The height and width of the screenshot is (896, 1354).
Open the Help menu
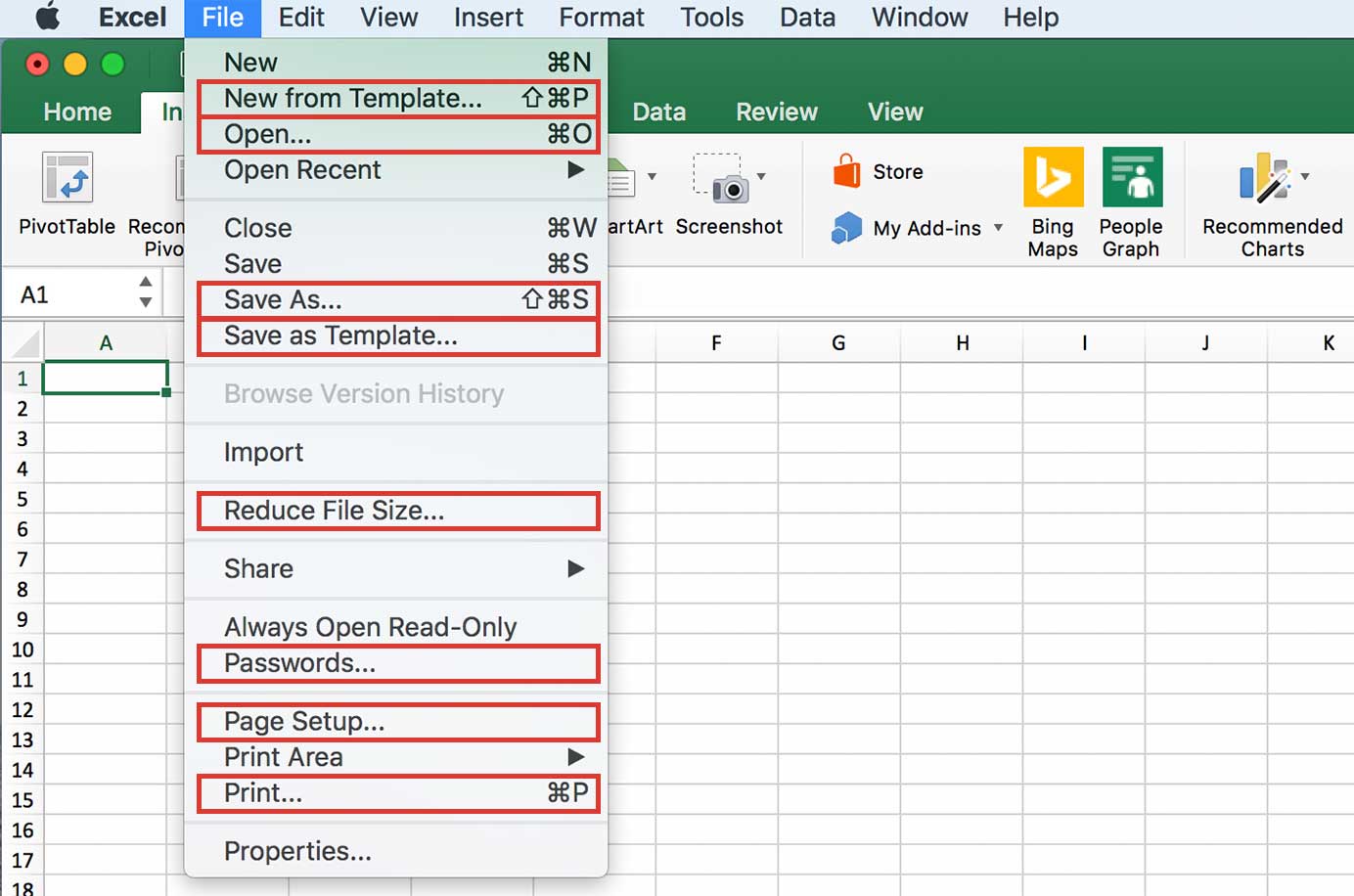(x=1030, y=17)
